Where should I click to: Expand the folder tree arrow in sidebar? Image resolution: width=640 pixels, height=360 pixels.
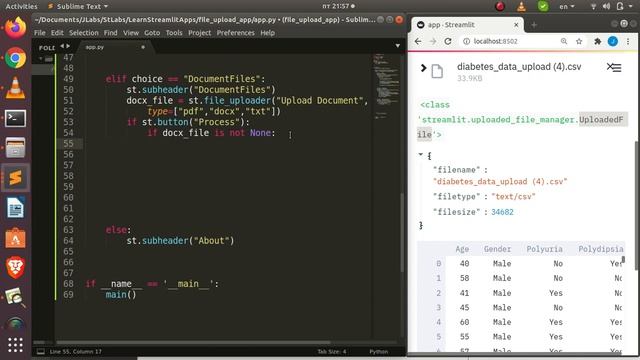point(41,59)
